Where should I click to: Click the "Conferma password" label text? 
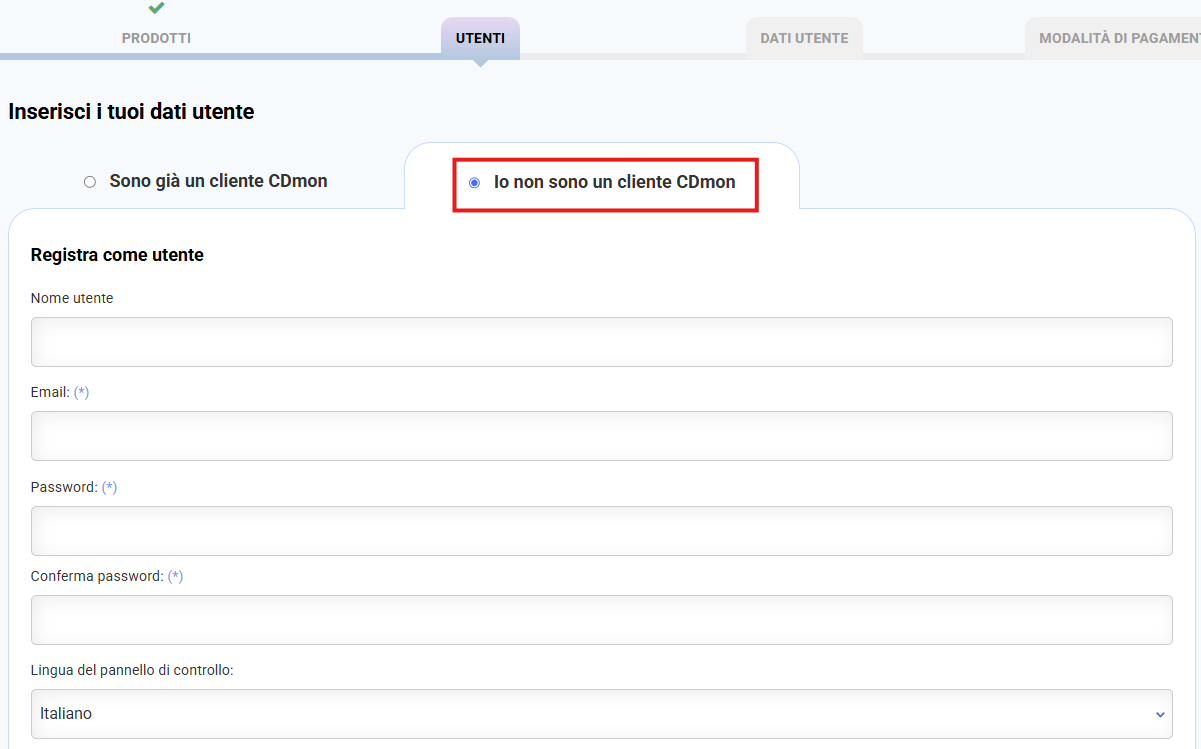coord(96,577)
